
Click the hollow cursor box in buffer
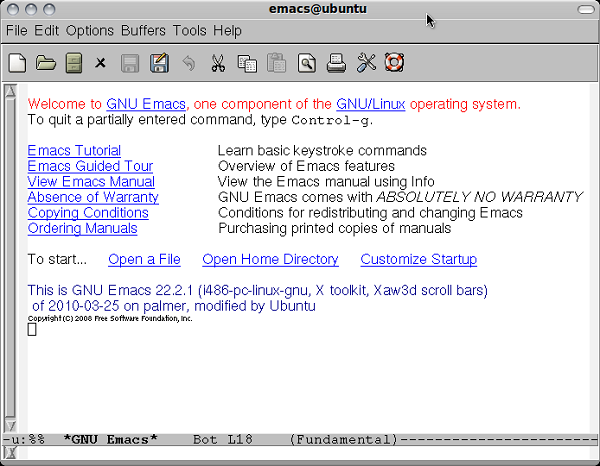(32, 329)
